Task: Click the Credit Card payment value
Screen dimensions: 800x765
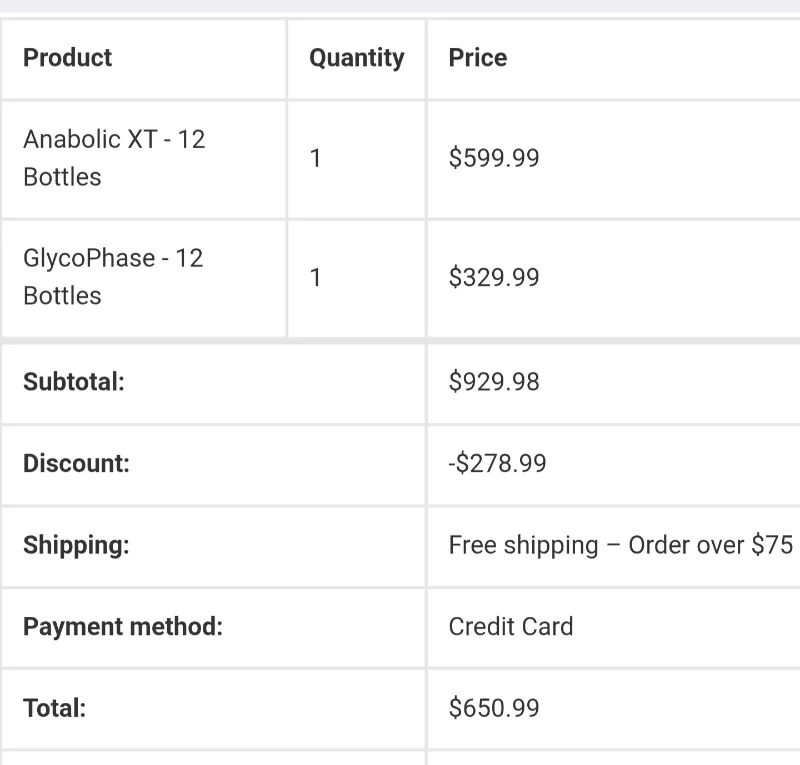Action: point(511,627)
